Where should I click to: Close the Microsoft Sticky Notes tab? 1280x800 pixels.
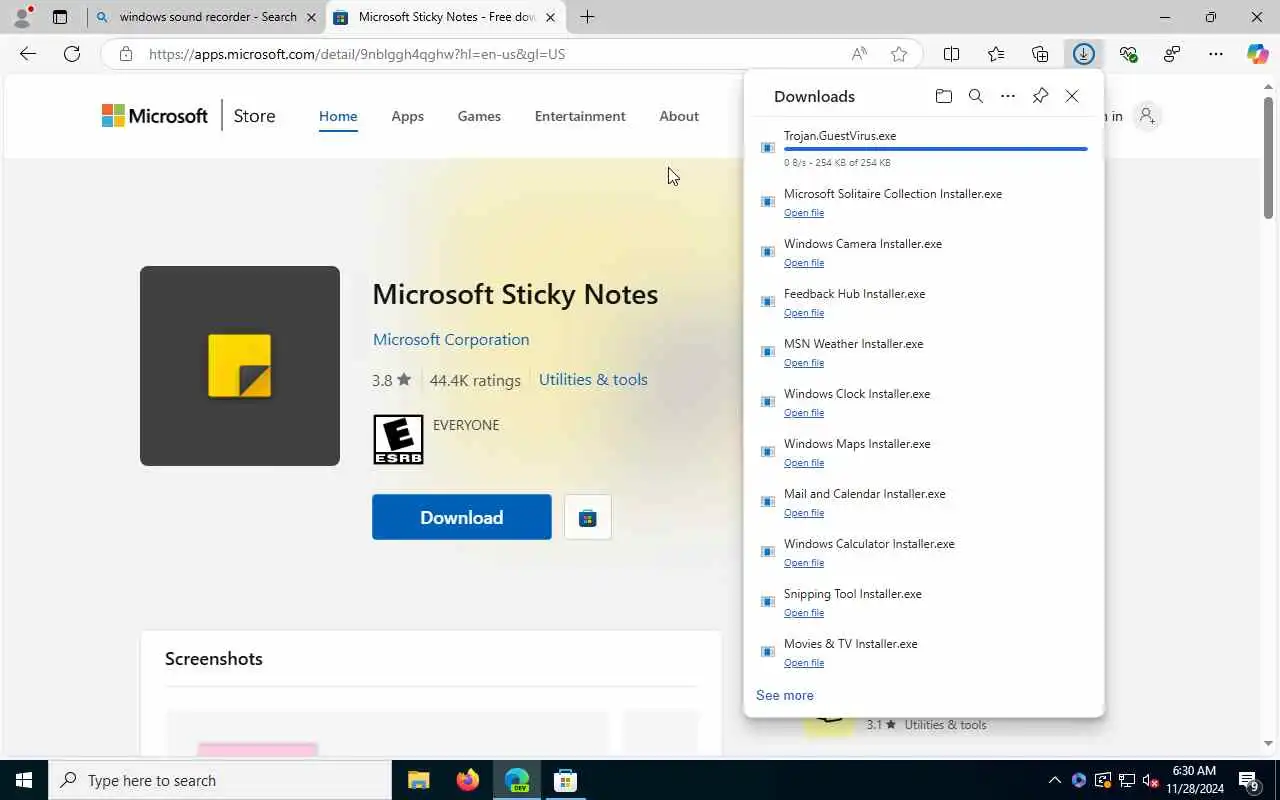pyautogui.click(x=550, y=17)
